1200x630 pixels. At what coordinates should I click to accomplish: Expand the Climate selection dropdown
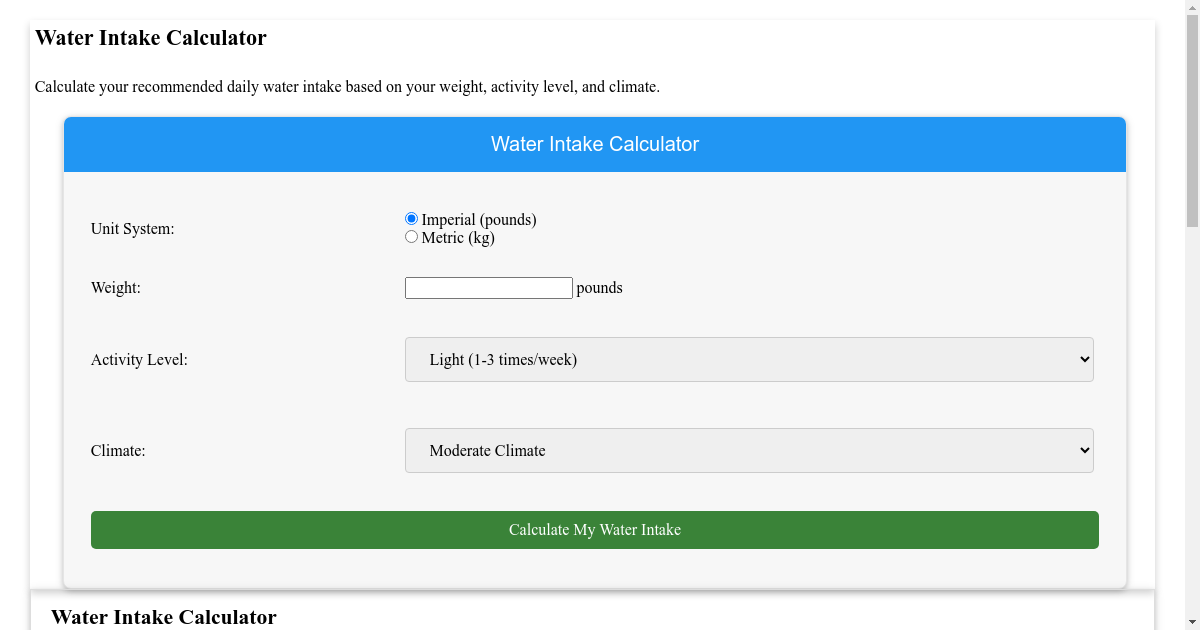click(x=748, y=450)
